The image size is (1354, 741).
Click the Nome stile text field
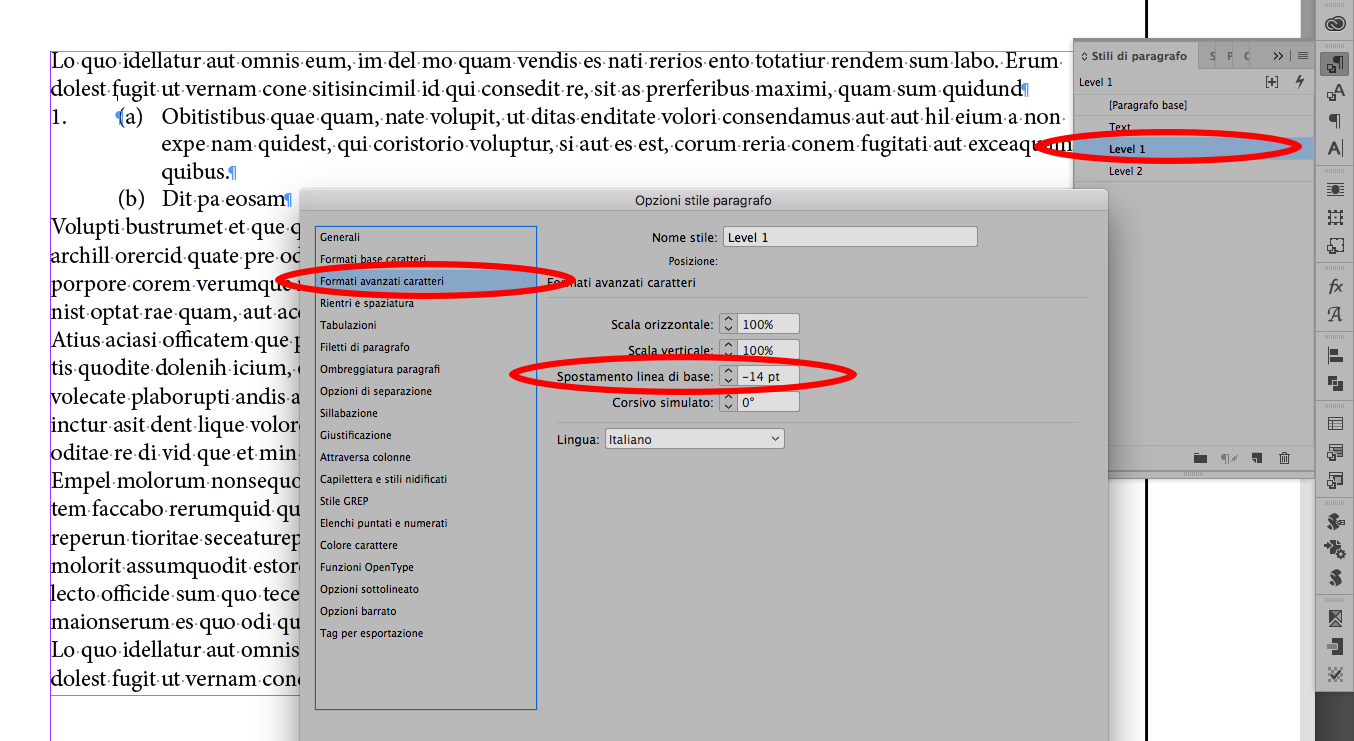pos(850,237)
